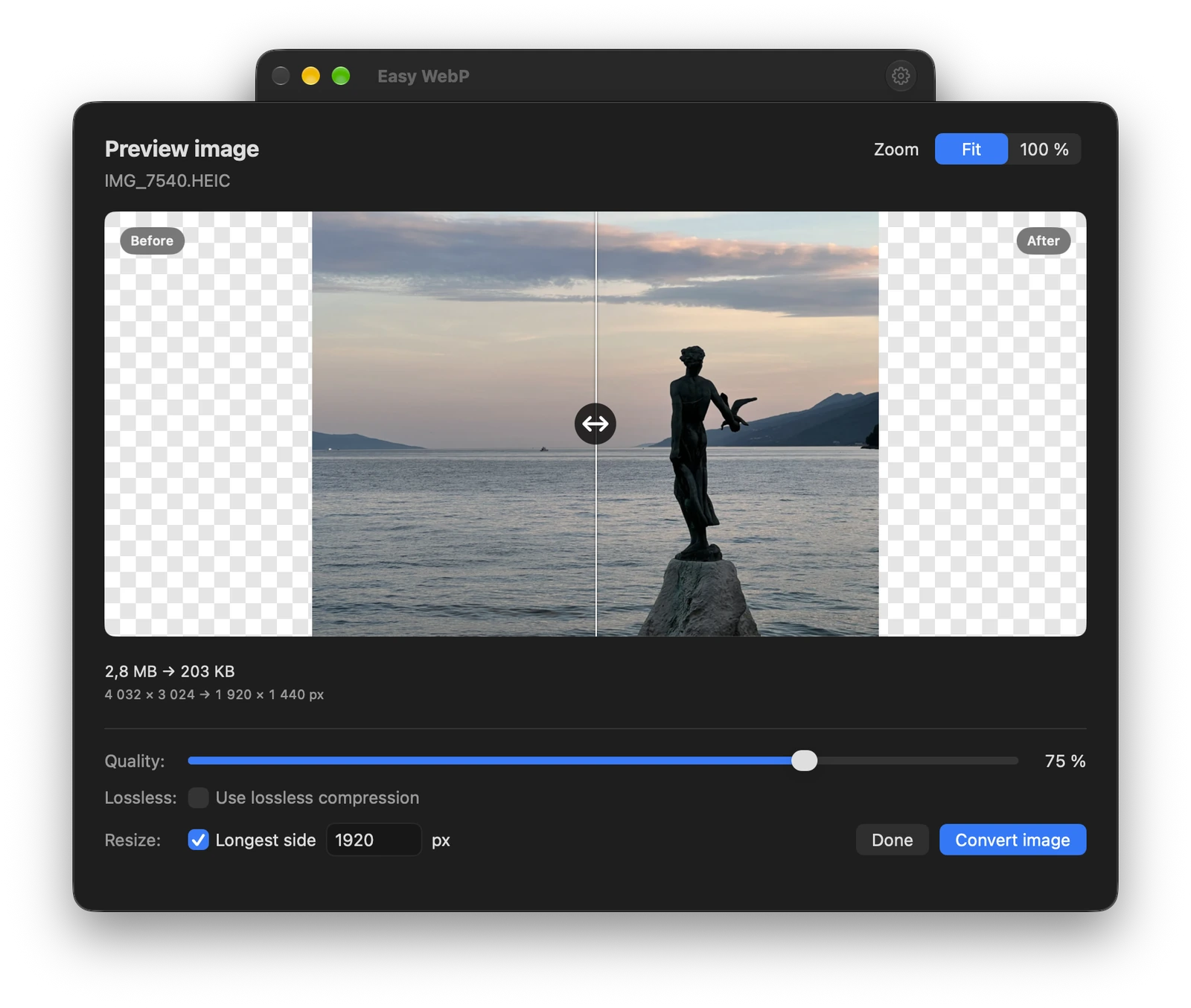Viewport: 1191px width, 1008px height.
Task: Click the Quality slider knob
Action: point(804,760)
